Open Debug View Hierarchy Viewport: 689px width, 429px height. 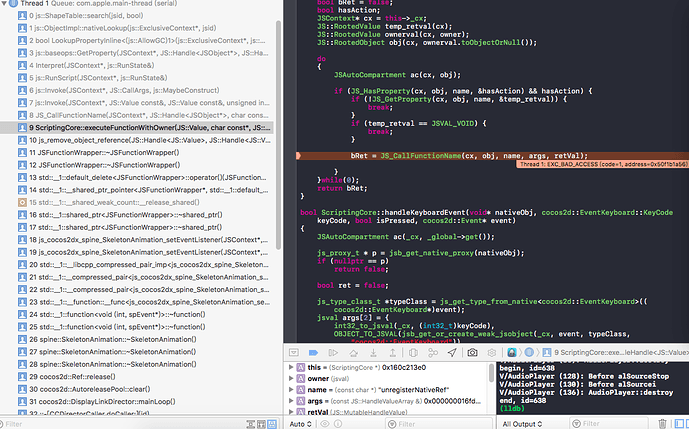point(413,353)
